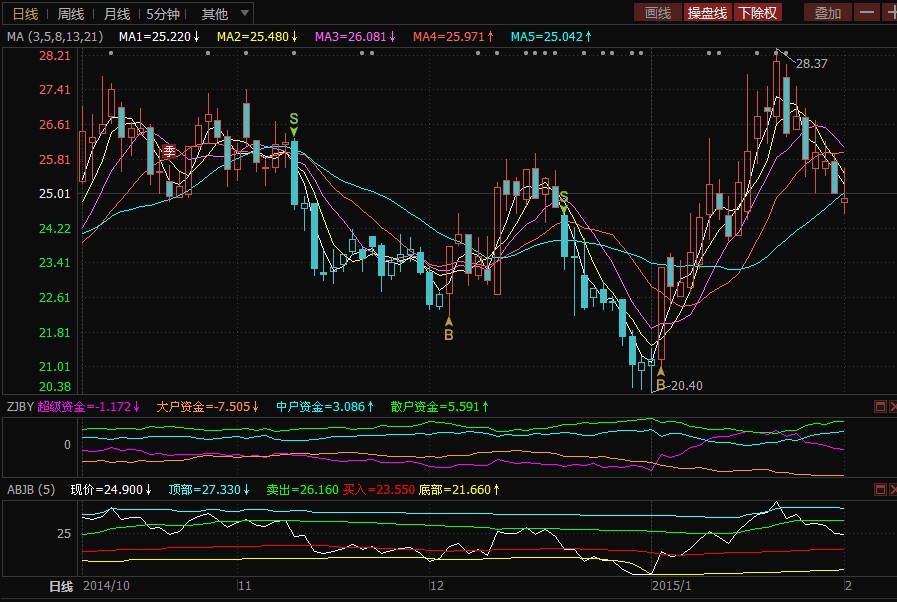The image size is (897, 602).
Task: Click the plus zoom-in button
Action: [889, 13]
